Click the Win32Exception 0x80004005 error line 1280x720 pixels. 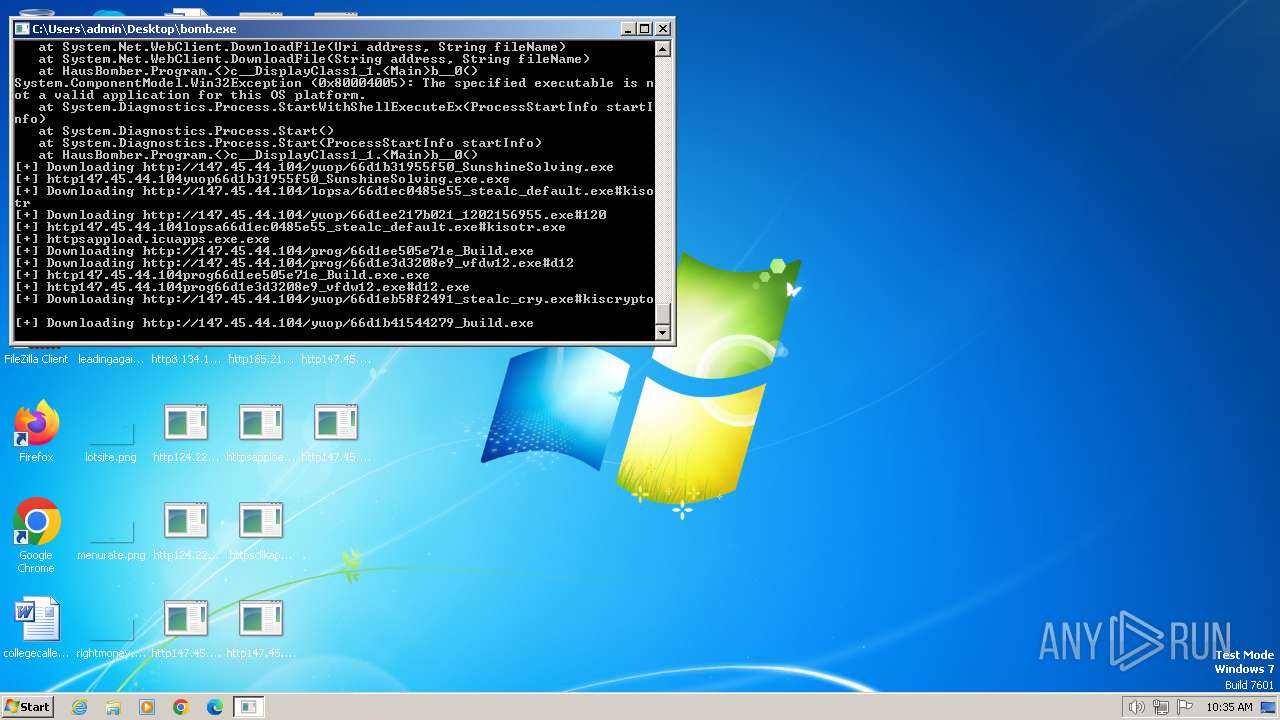coord(334,89)
